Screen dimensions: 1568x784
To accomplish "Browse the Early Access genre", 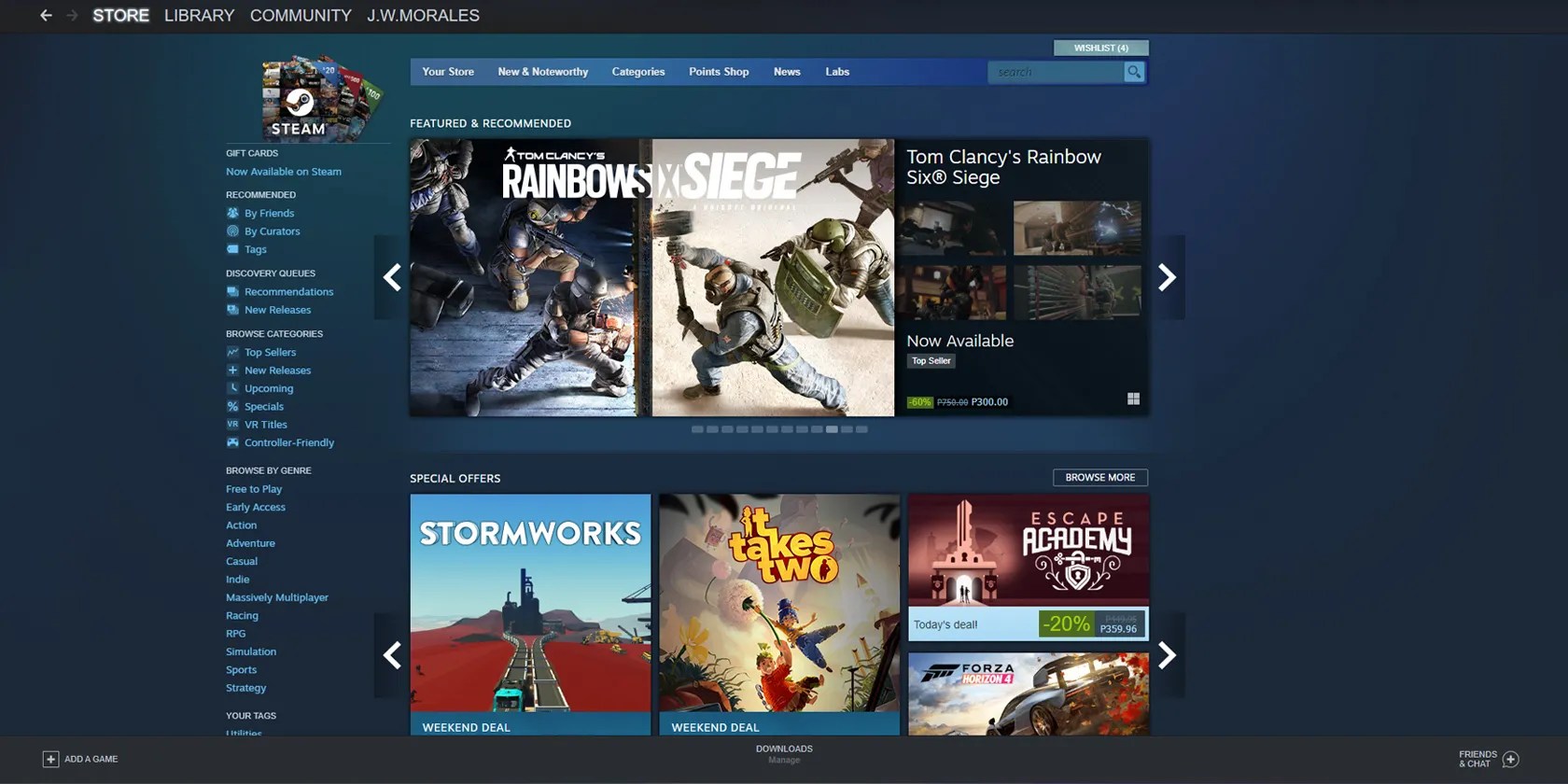I will [x=256, y=508].
